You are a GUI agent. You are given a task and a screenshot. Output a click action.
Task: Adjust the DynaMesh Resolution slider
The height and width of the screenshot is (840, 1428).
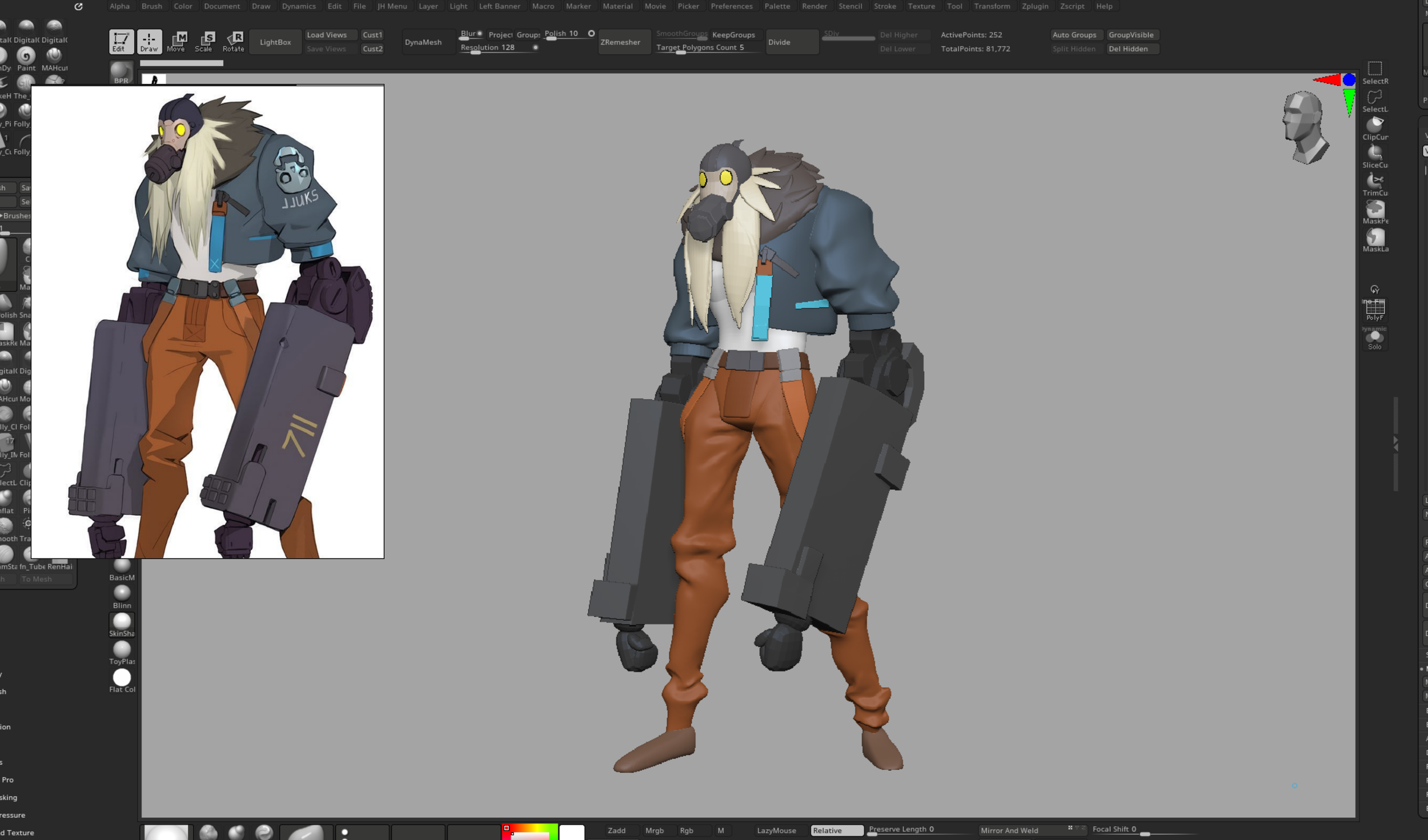click(499, 49)
